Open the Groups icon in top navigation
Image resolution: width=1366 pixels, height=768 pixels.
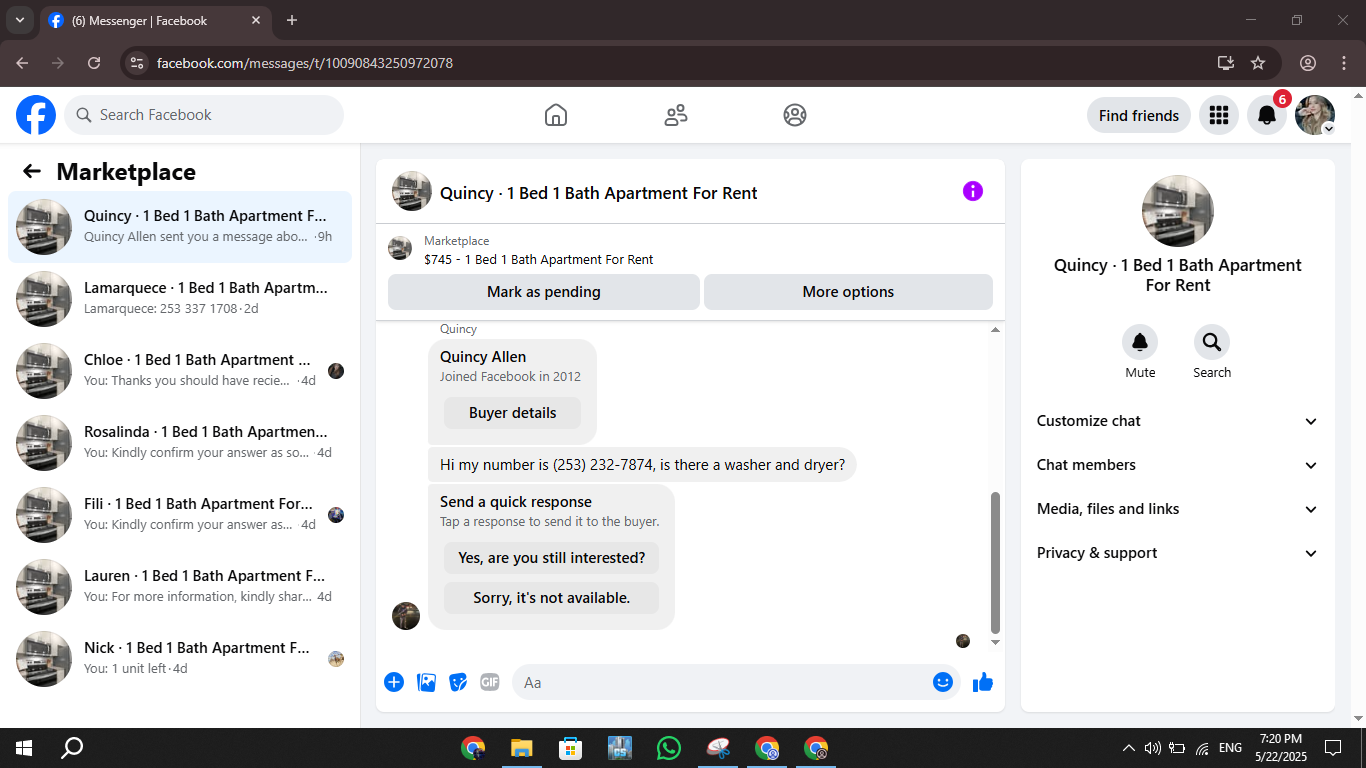pyautogui.click(x=795, y=115)
